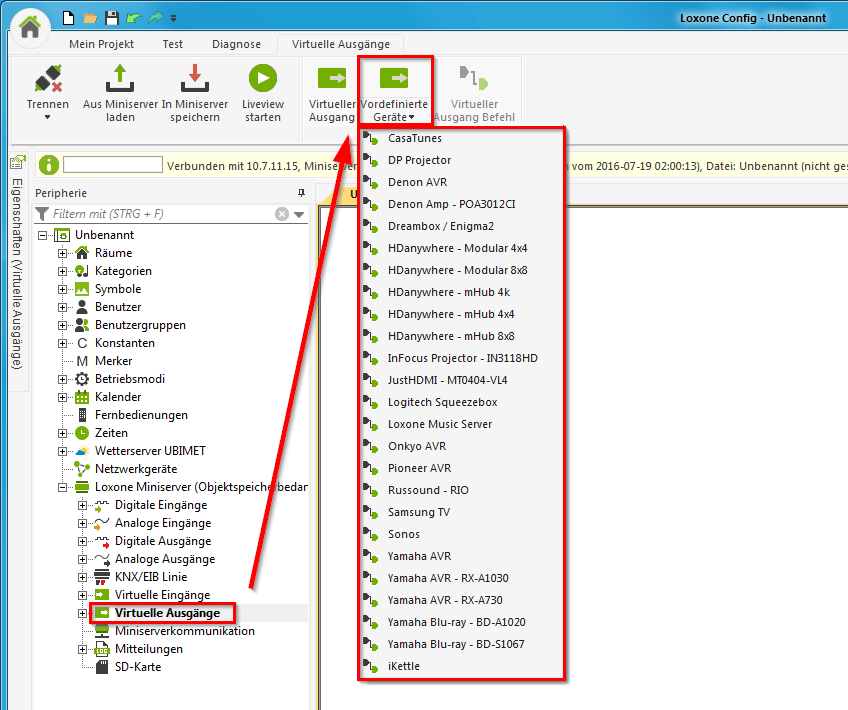This screenshot has height=710, width=848.
Task: Collapse the Loxone Miniserver tree node
Action: [x=63, y=487]
